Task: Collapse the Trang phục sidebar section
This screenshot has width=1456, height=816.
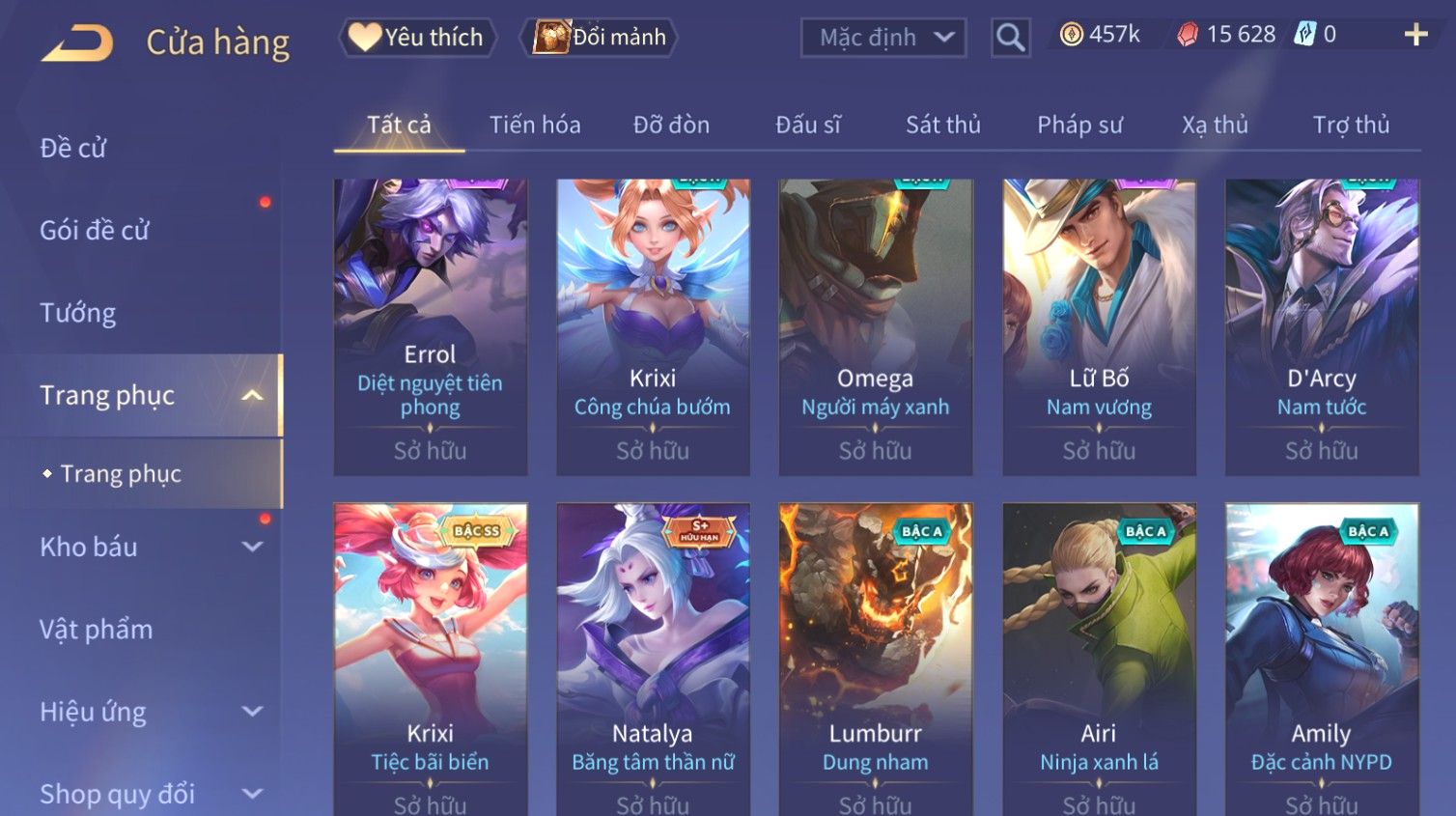Action: tap(252, 395)
